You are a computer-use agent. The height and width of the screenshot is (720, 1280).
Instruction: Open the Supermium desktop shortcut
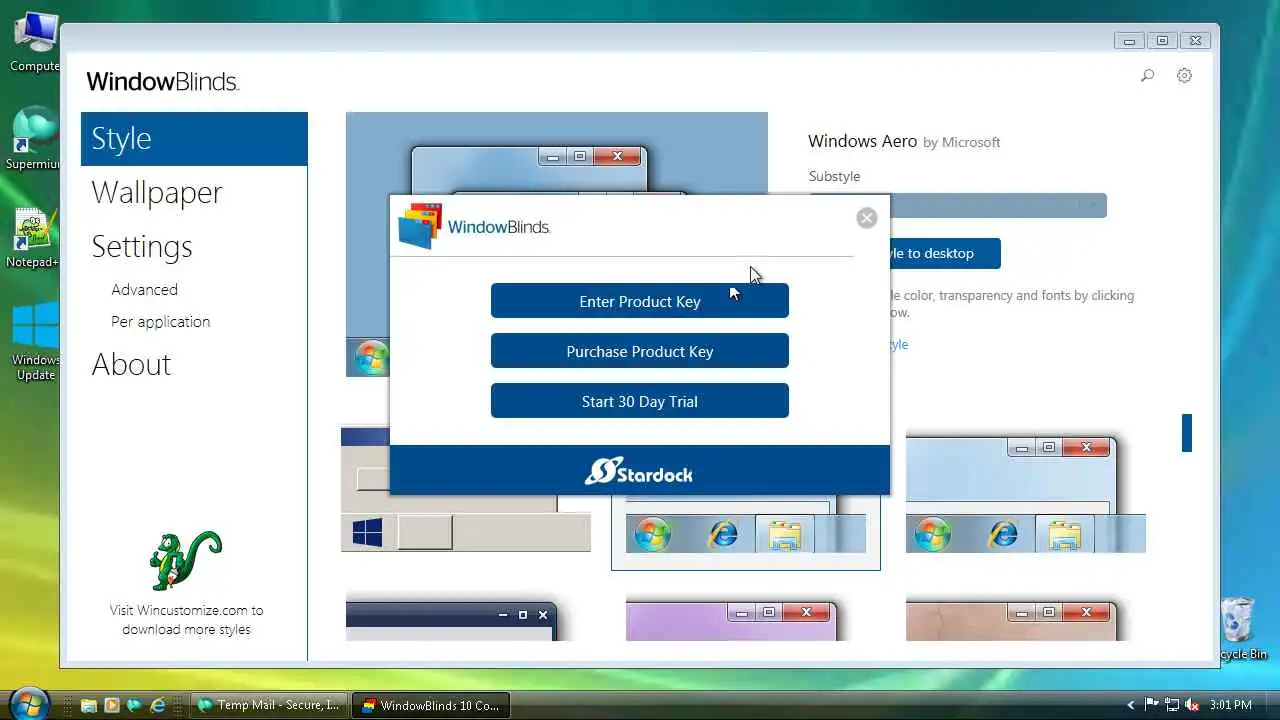(x=34, y=138)
